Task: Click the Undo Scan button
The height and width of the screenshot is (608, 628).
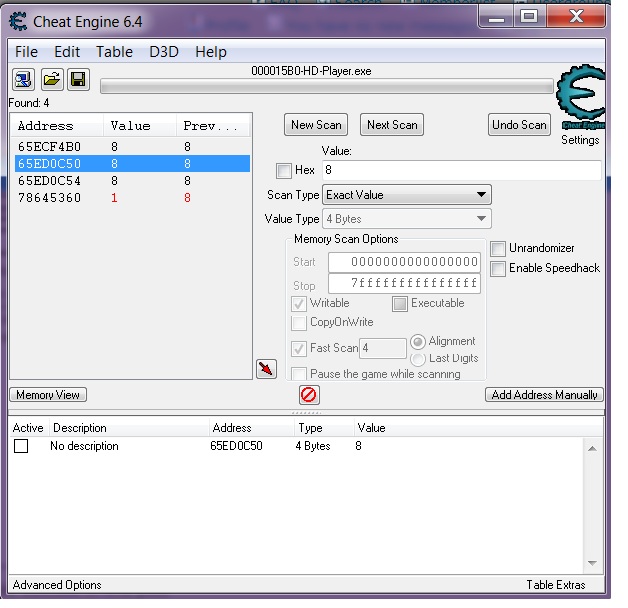Action: [x=519, y=125]
